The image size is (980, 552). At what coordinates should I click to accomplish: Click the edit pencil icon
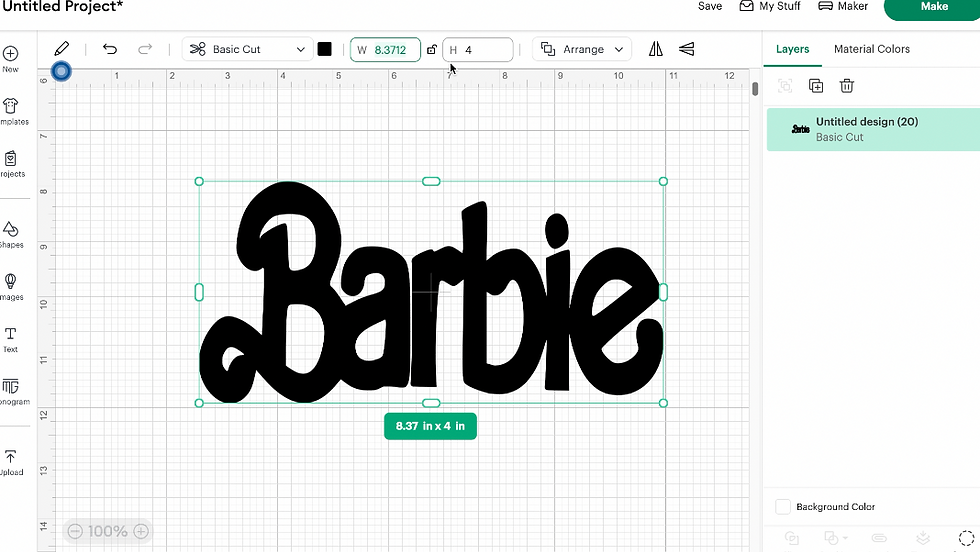coord(61,49)
